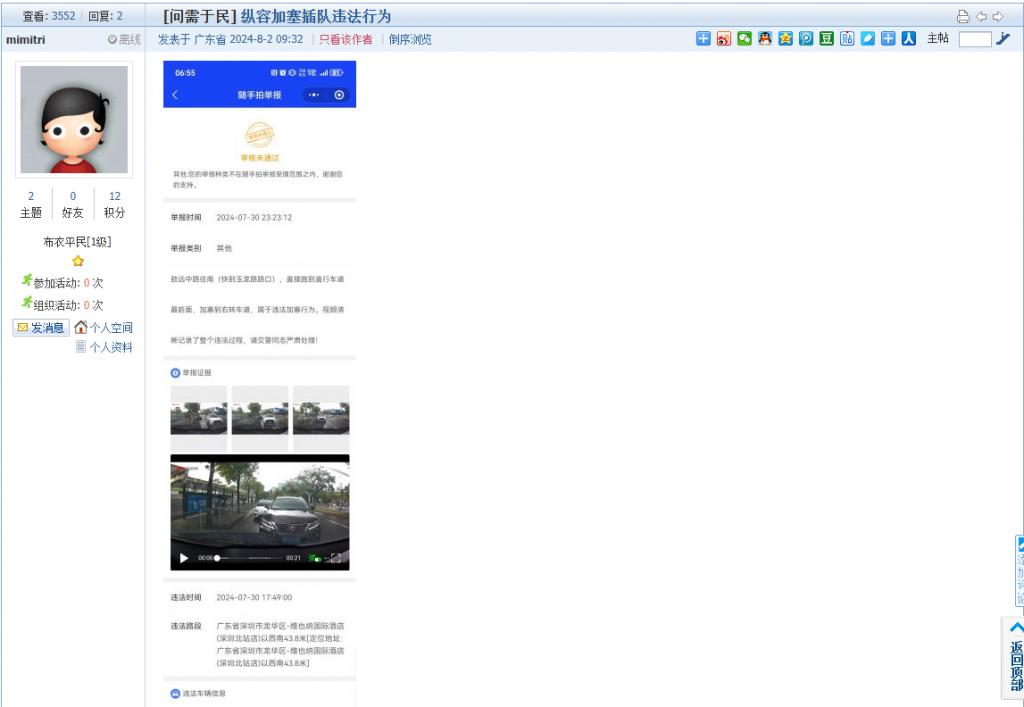Share post via QQ penguin icon
This screenshot has width=1024, height=707.
click(x=765, y=39)
